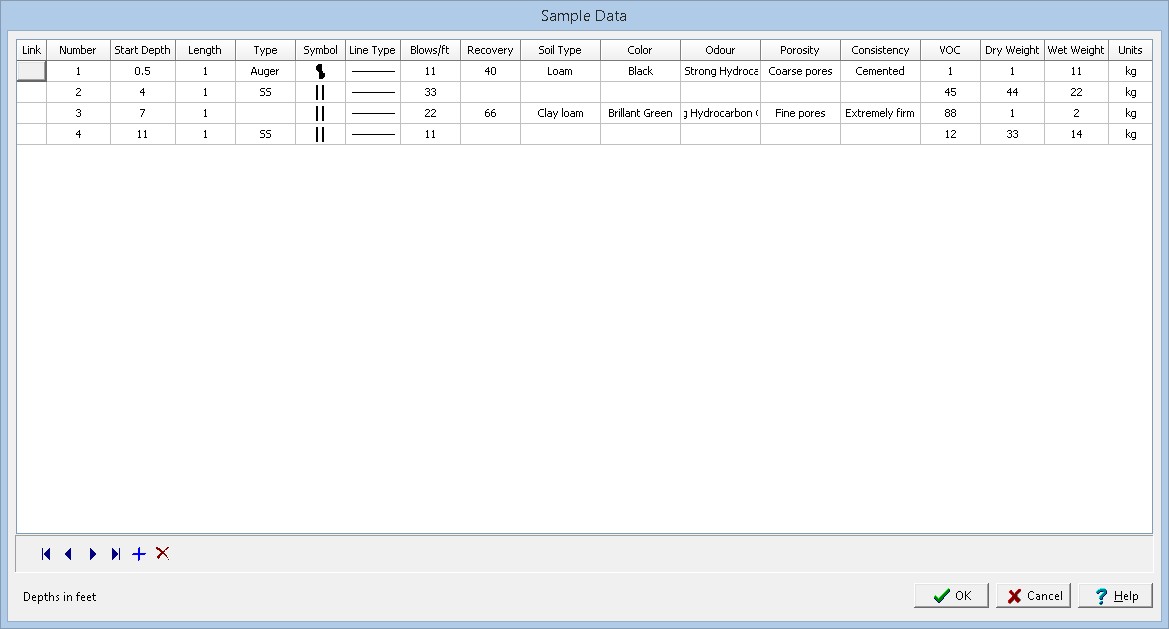
Task: Click the Start Depth column header
Action: coord(142,50)
